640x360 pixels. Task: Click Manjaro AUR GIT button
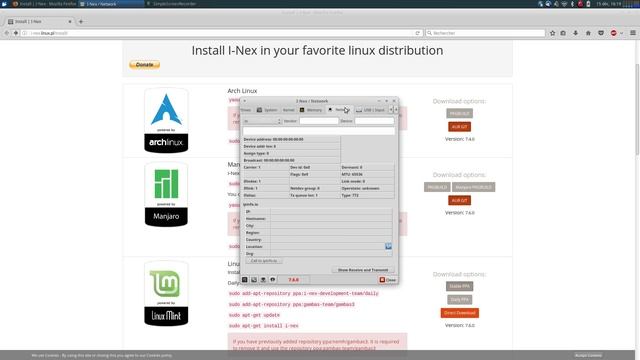pyautogui.click(x=459, y=200)
